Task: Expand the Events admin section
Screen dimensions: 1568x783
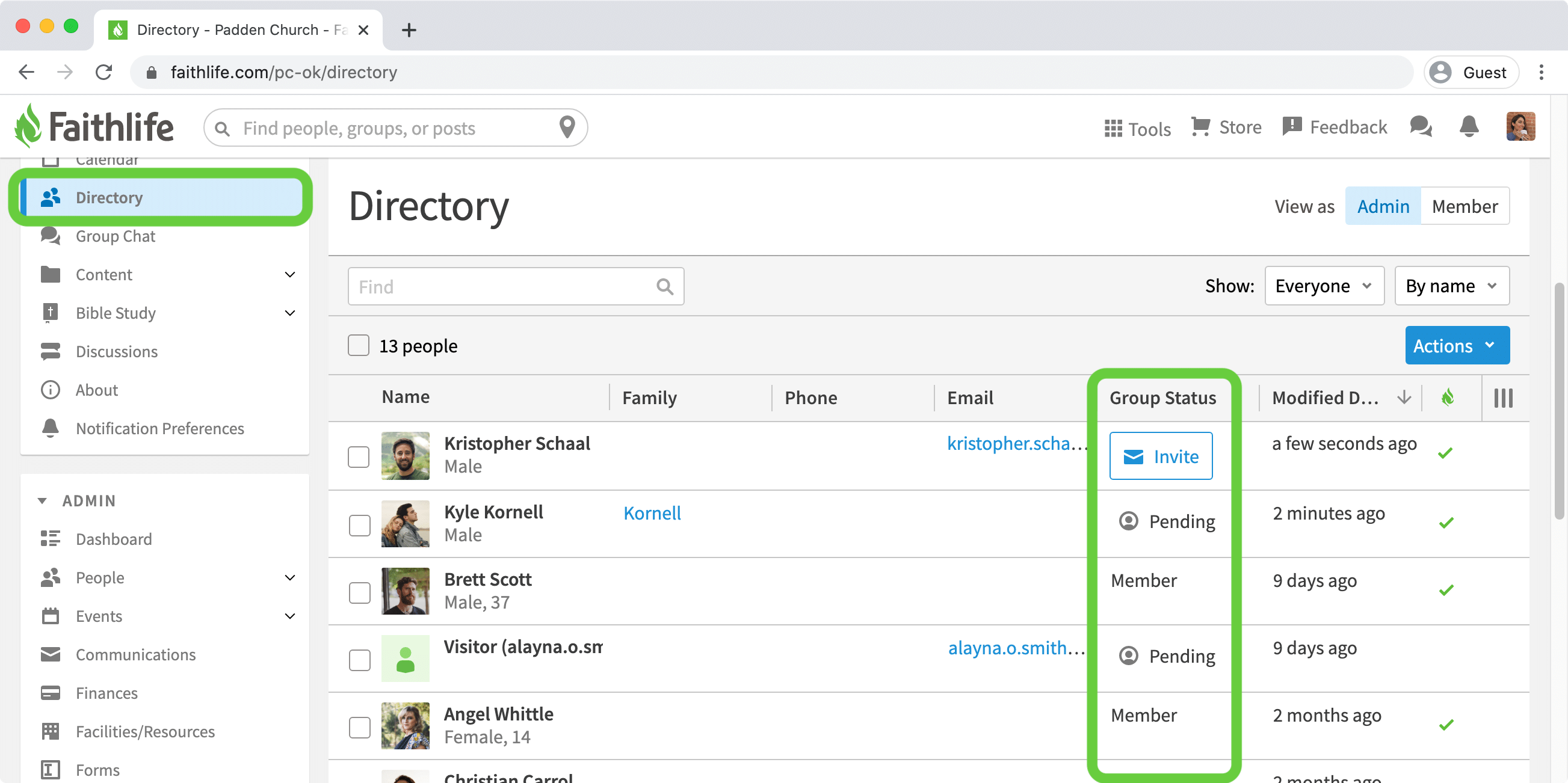Action: [x=290, y=616]
